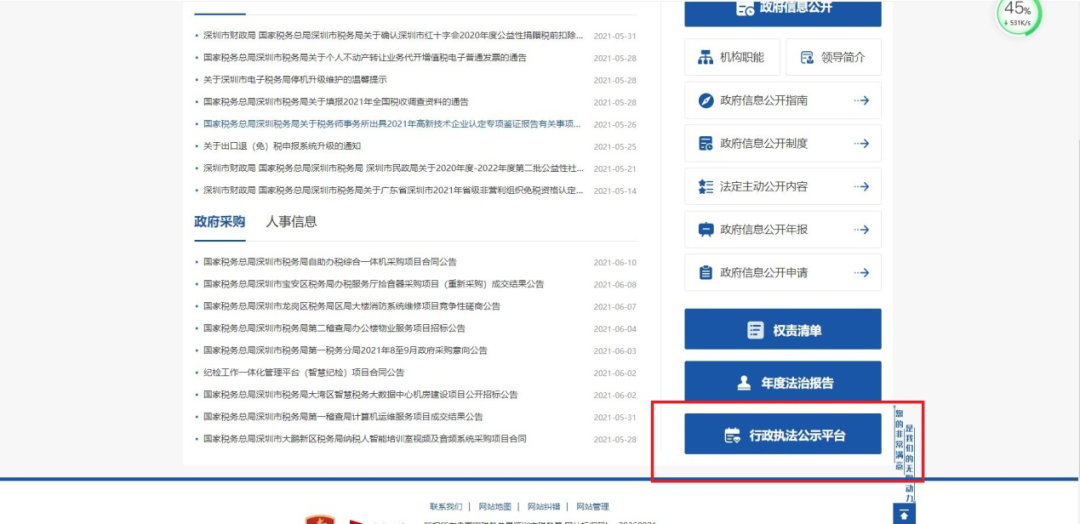Image resolution: width=1080 pixels, height=524 pixels.
Task: Open the 网站管理 footer link
Action: point(593,507)
